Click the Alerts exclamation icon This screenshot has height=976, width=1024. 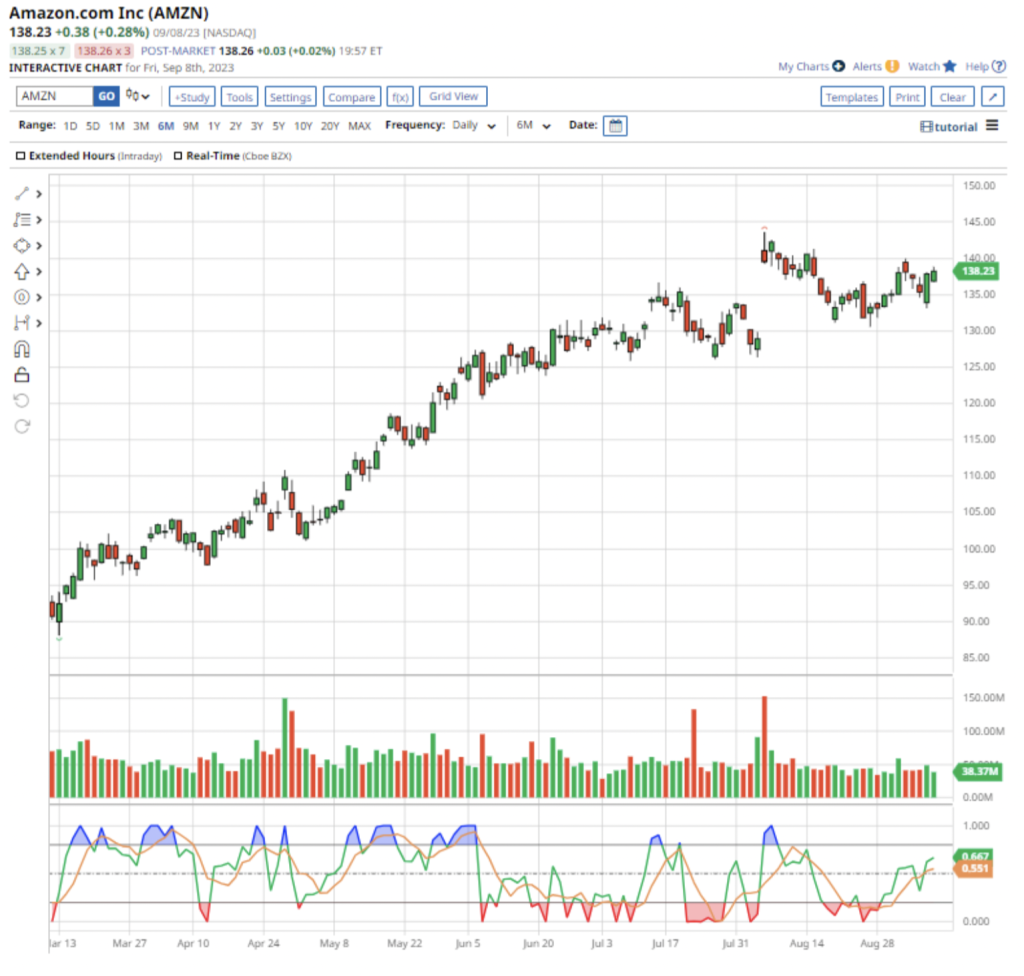(892, 66)
